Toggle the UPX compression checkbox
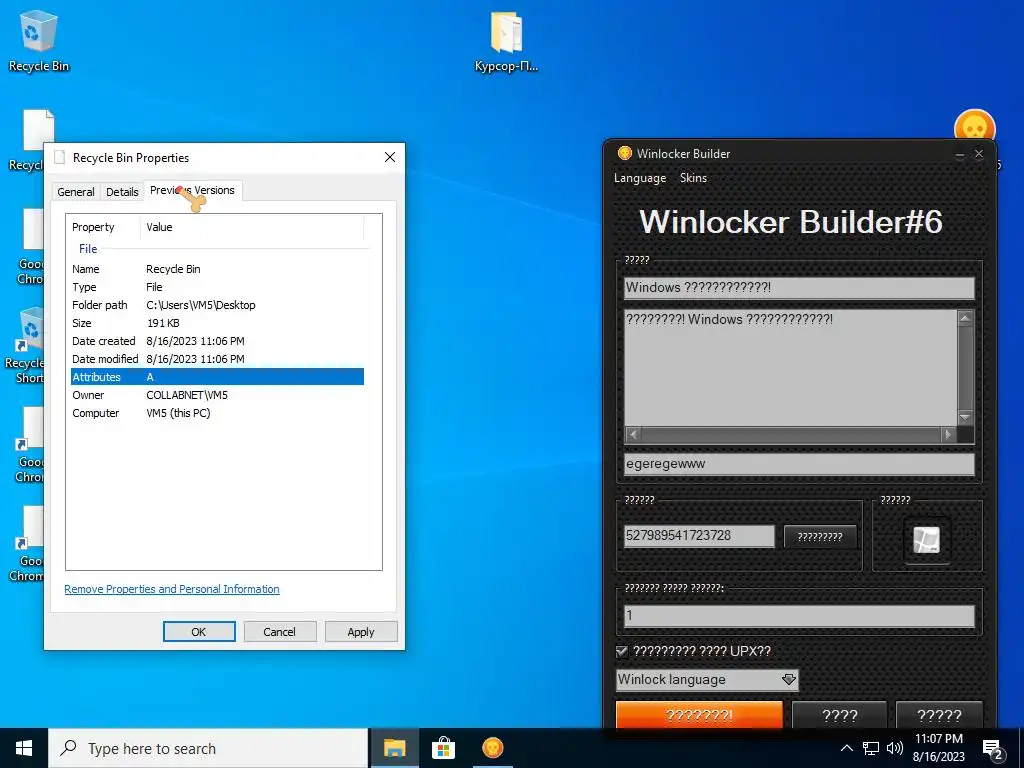 click(622, 651)
